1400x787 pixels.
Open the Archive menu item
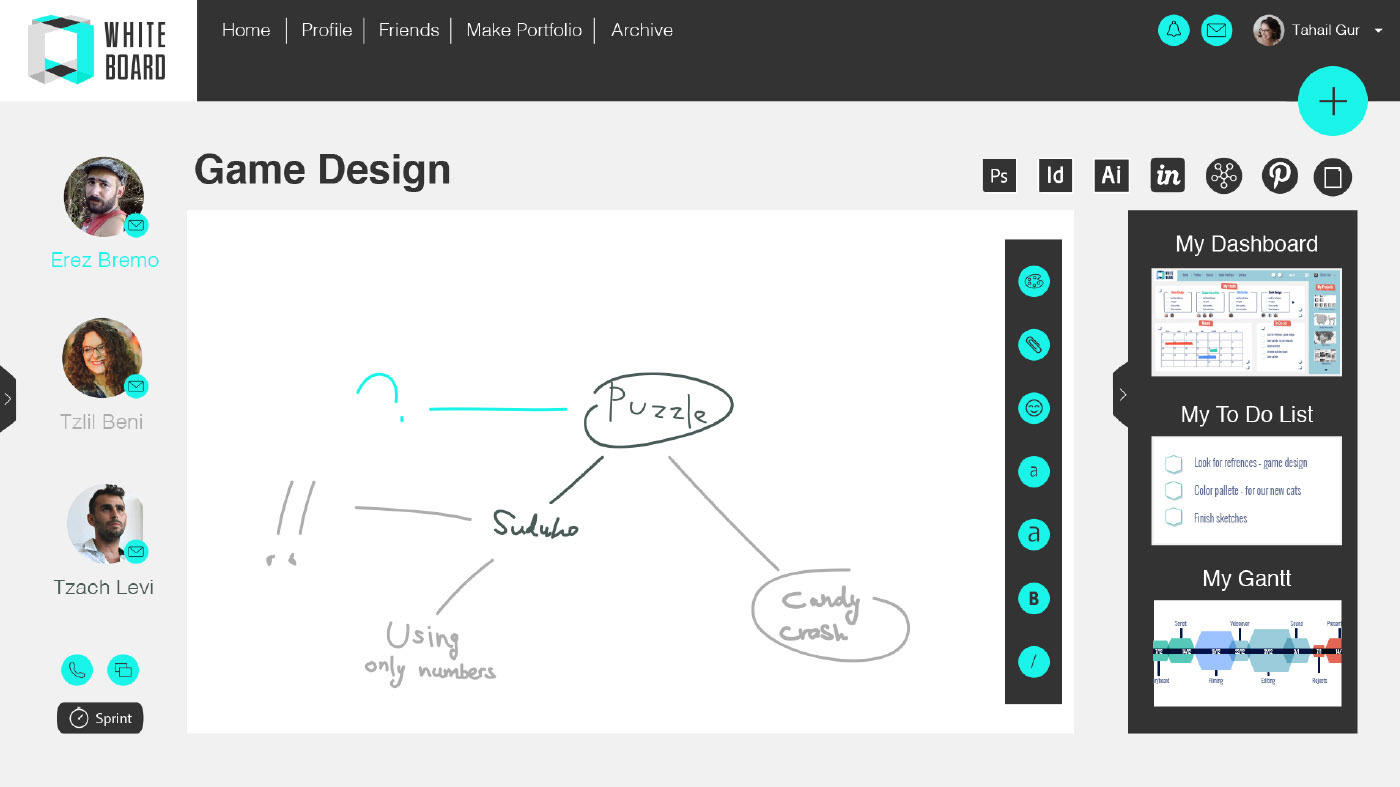tap(642, 30)
